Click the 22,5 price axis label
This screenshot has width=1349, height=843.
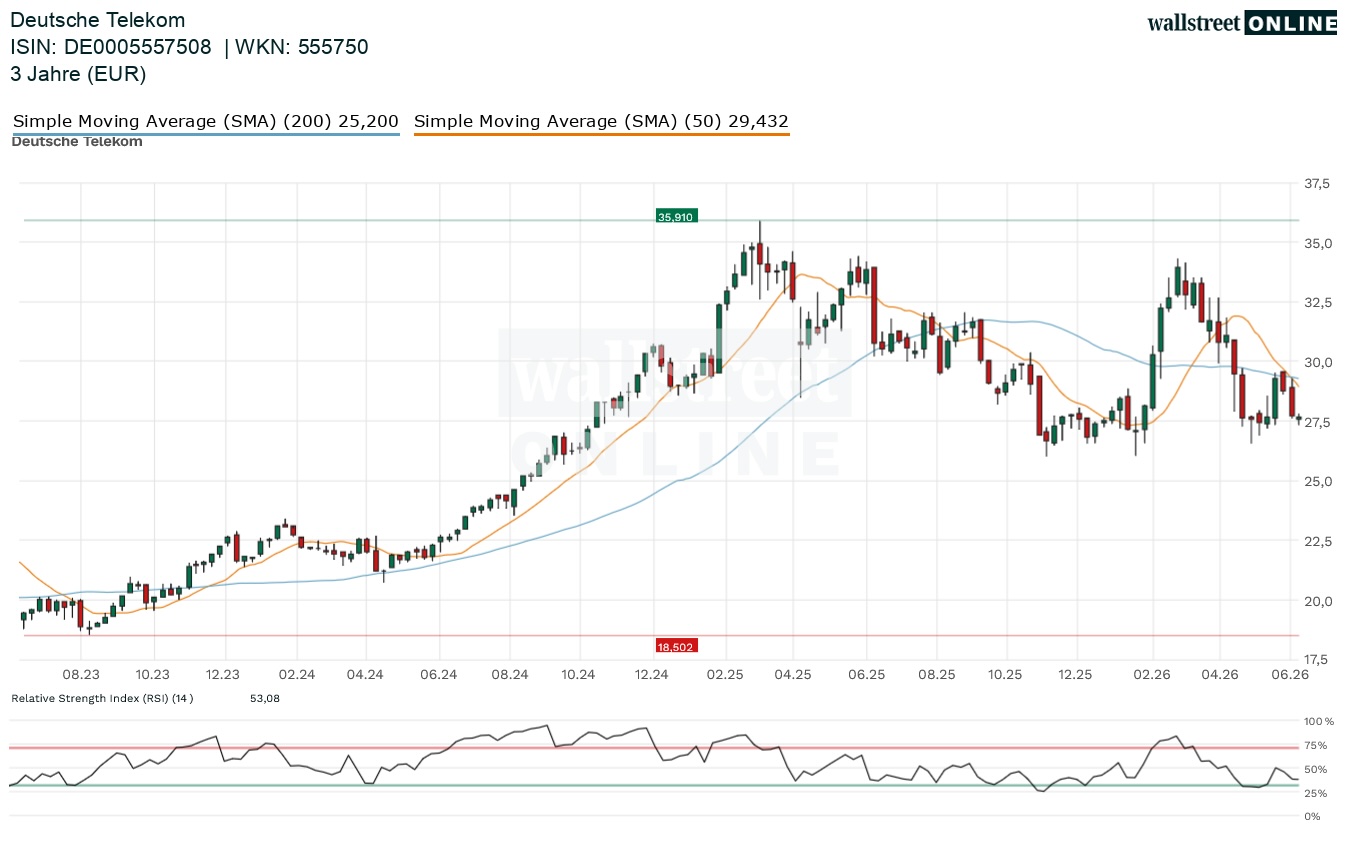click(x=1318, y=541)
